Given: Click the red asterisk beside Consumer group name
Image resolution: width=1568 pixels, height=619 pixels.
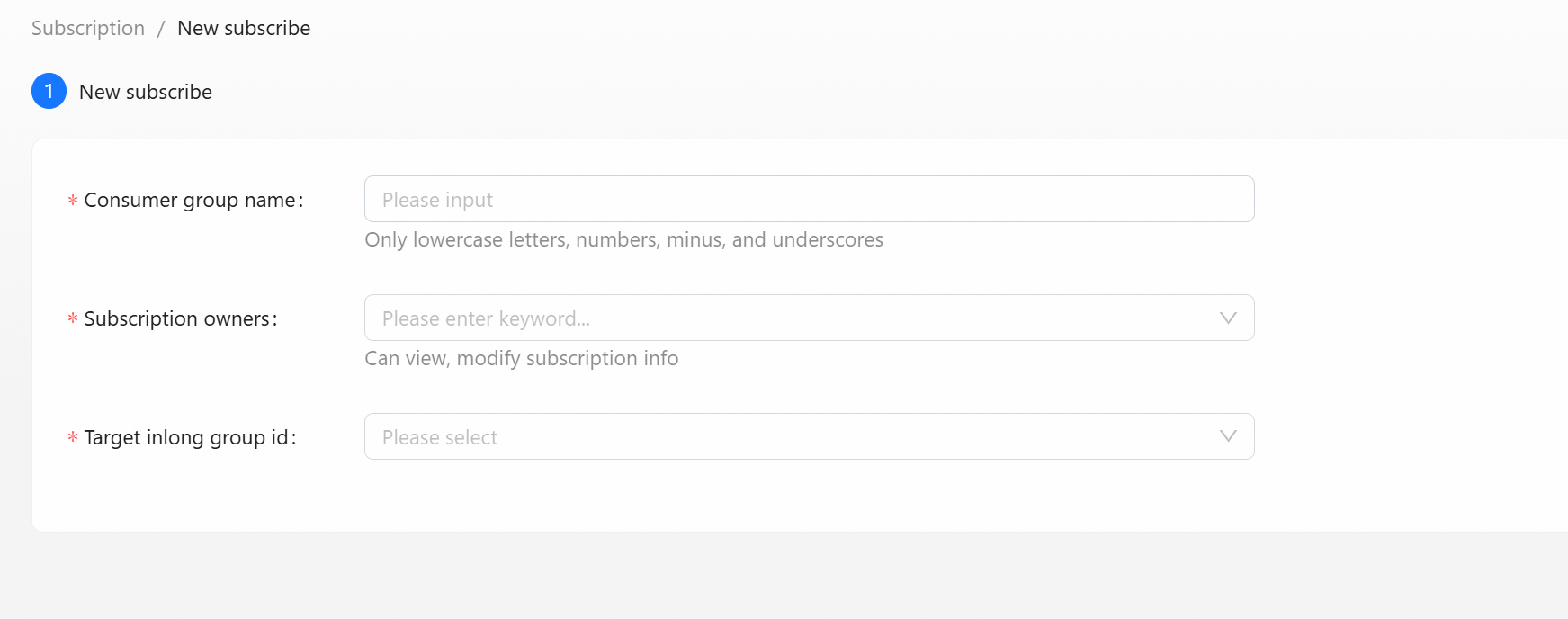Looking at the screenshot, I should click(x=73, y=200).
